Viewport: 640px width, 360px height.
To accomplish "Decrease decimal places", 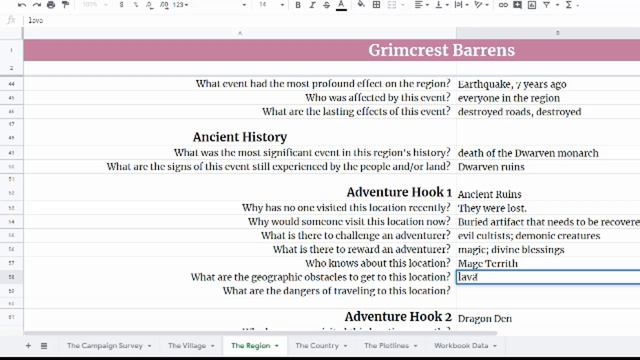I will click(x=150, y=5).
